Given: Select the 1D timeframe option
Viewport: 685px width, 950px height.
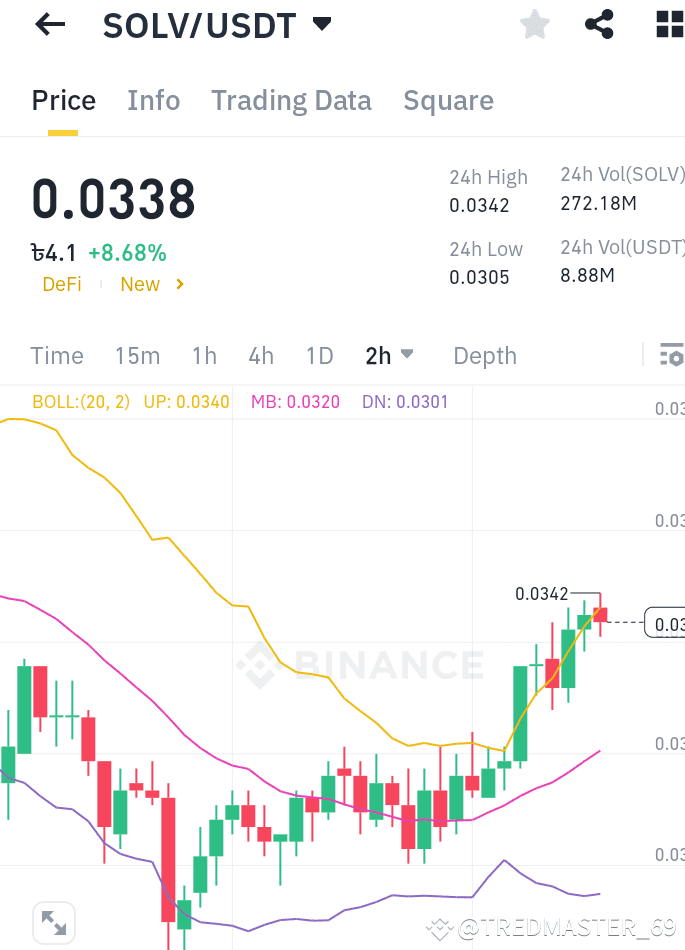Looking at the screenshot, I should point(319,355).
